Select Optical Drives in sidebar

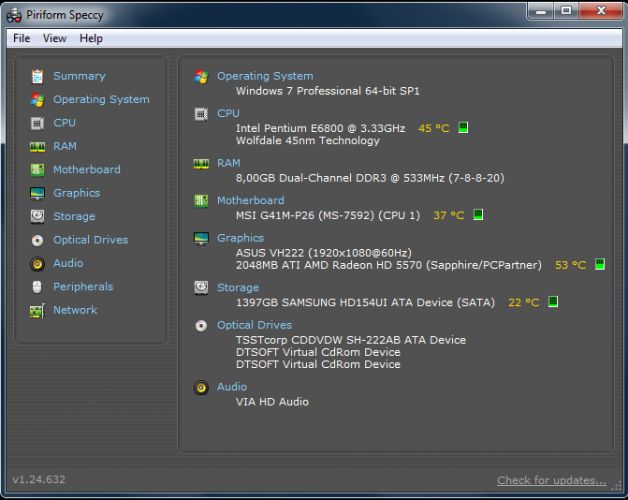coord(91,240)
